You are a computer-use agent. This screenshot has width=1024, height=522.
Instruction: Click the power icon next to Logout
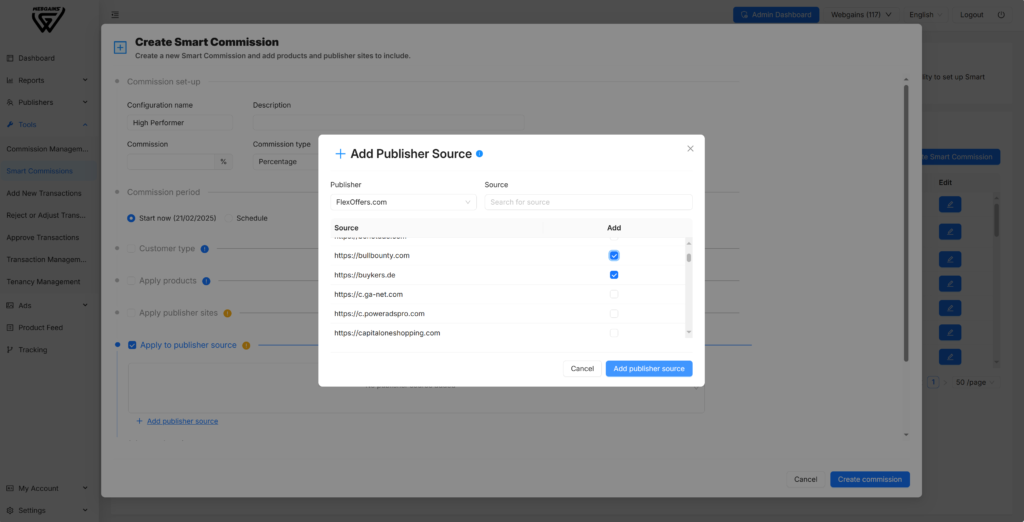click(1001, 14)
